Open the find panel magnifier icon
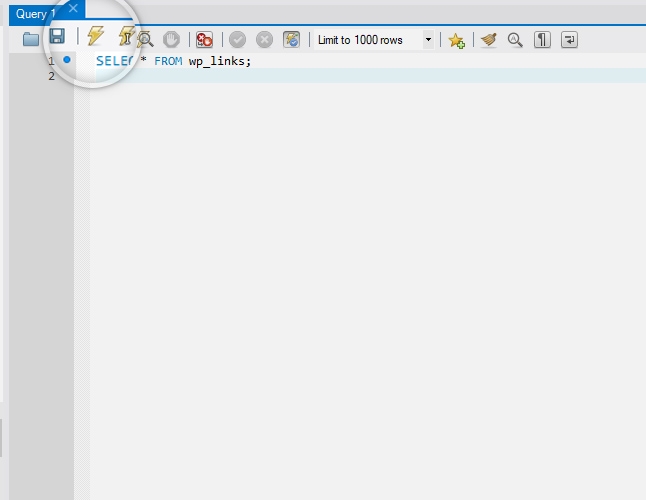646x500 pixels. pyautogui.click(x=515, y=40)
